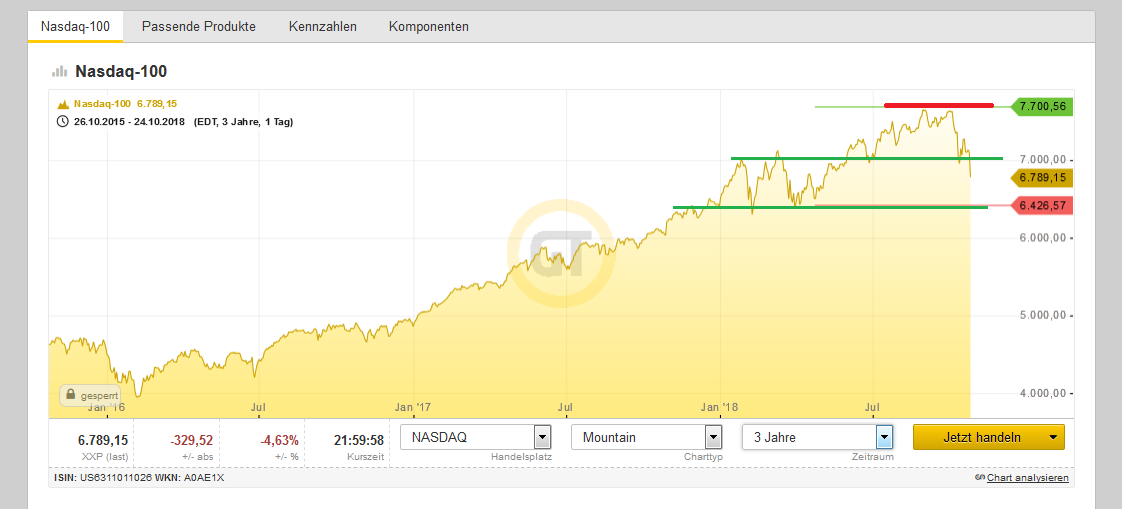Open the NASDAQ Handelsplatz dropdown
The height and width of the screenshot is (509, 1122).
(x=476, y=437)
